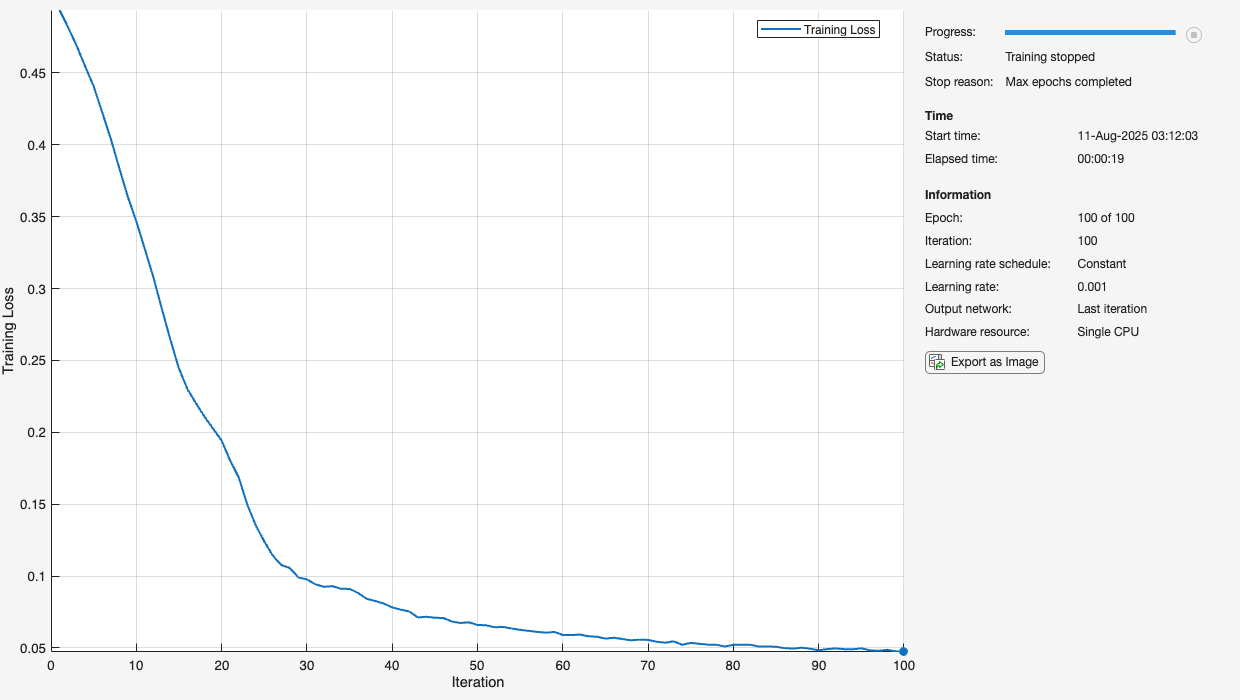Click the x-axis tick label 90
The height and width of the screenshot is (700, 1240).
pos(818,665)
